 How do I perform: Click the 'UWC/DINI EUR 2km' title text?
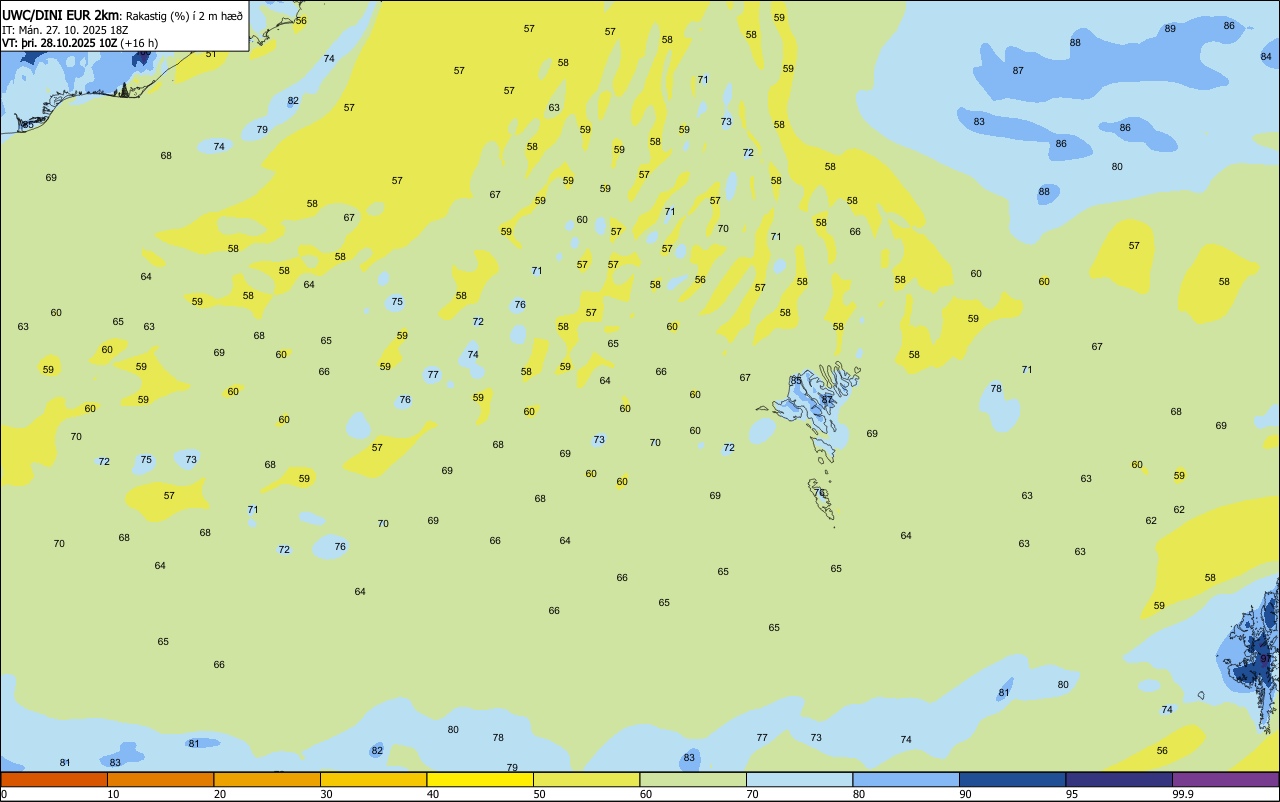click(61, 15)
